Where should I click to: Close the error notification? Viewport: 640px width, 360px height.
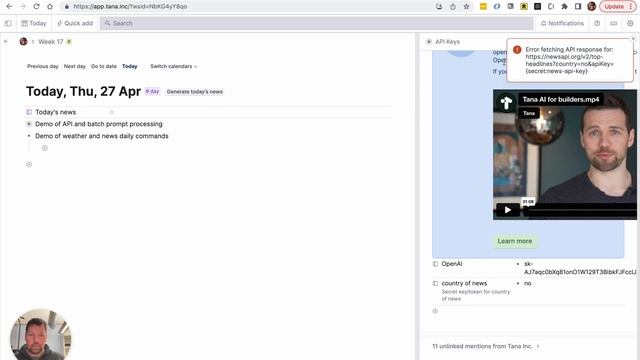[633, 39]
